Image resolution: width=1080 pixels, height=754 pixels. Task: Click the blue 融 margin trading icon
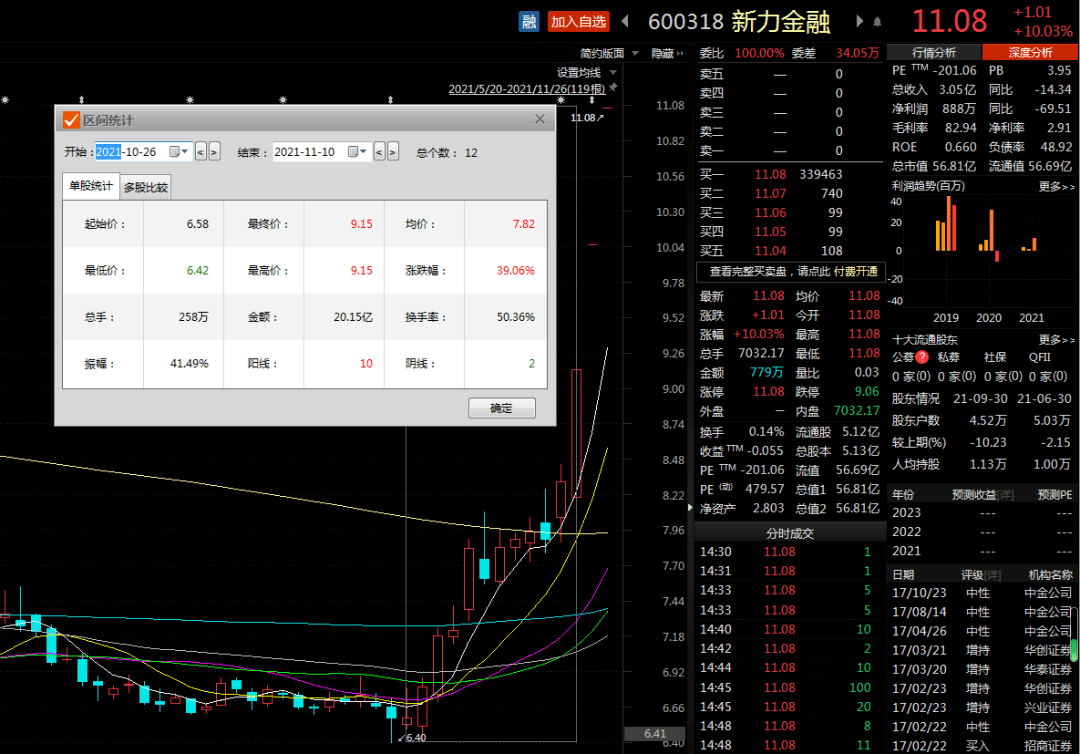click(x=529, y=21)
